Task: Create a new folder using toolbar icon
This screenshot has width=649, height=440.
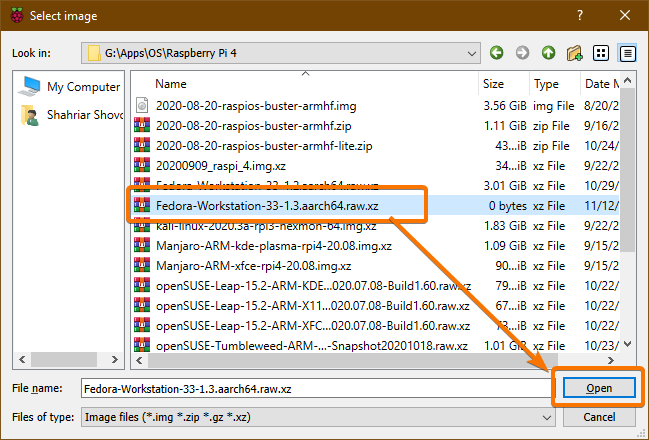Action: tap(574, 53)
